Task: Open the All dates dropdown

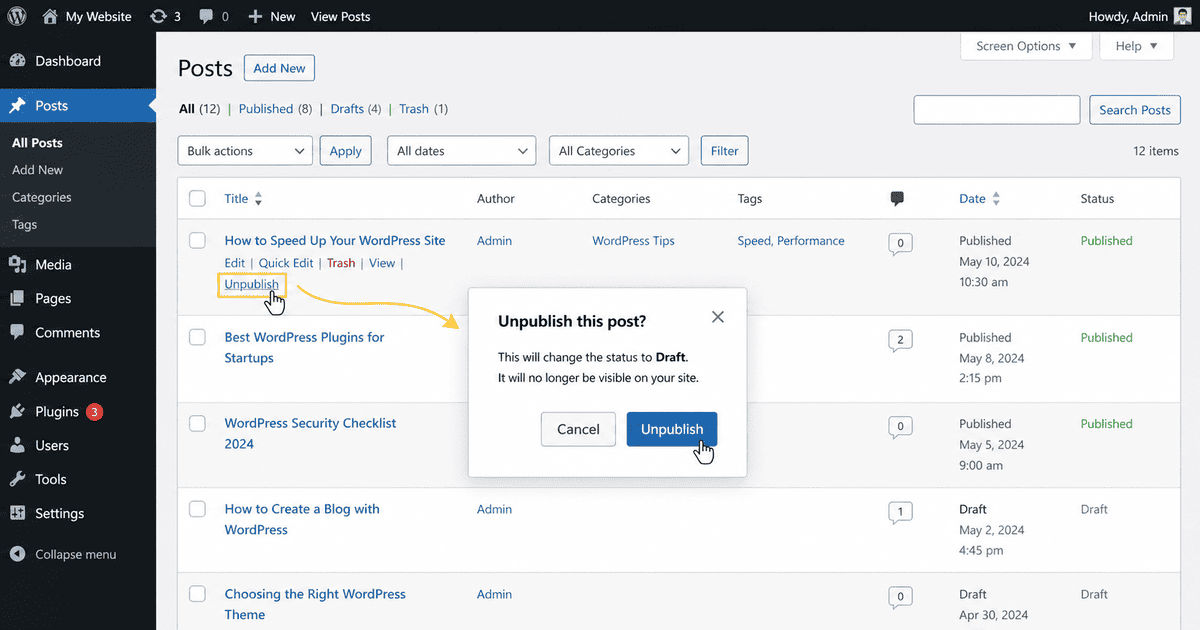Action: tap(461, 151)
